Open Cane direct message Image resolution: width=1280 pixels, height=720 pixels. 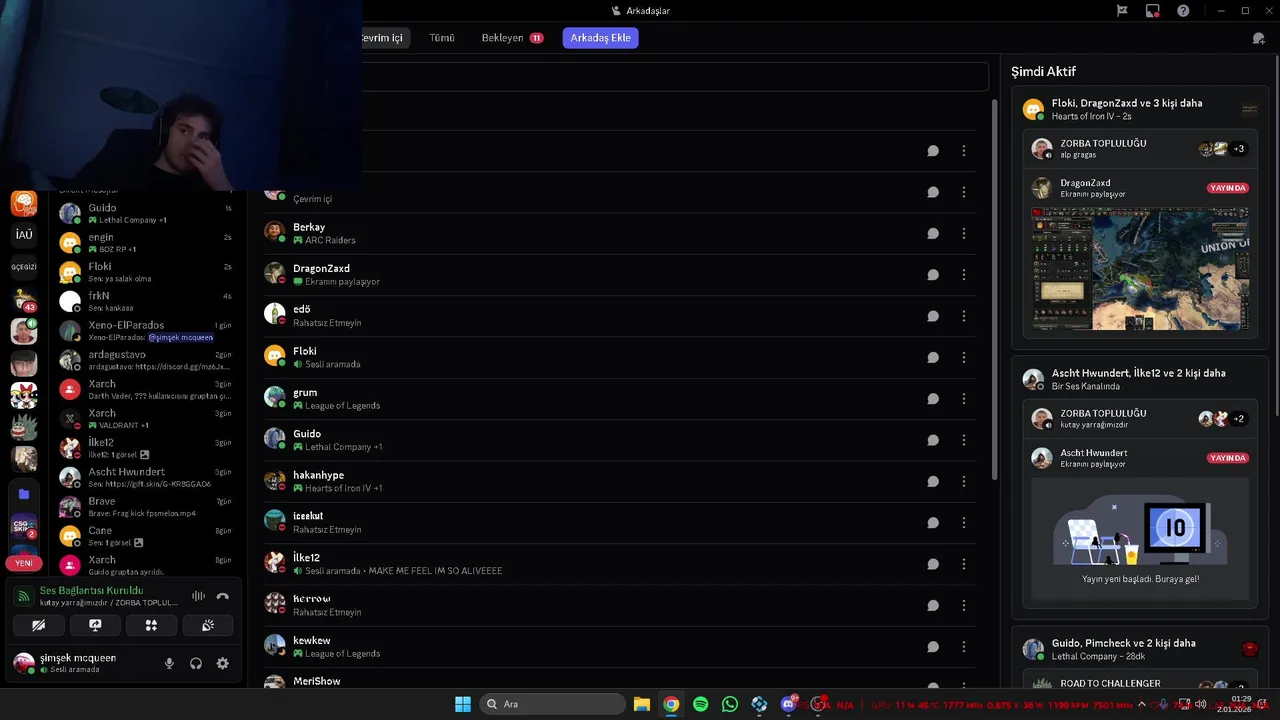coord(146,536)
